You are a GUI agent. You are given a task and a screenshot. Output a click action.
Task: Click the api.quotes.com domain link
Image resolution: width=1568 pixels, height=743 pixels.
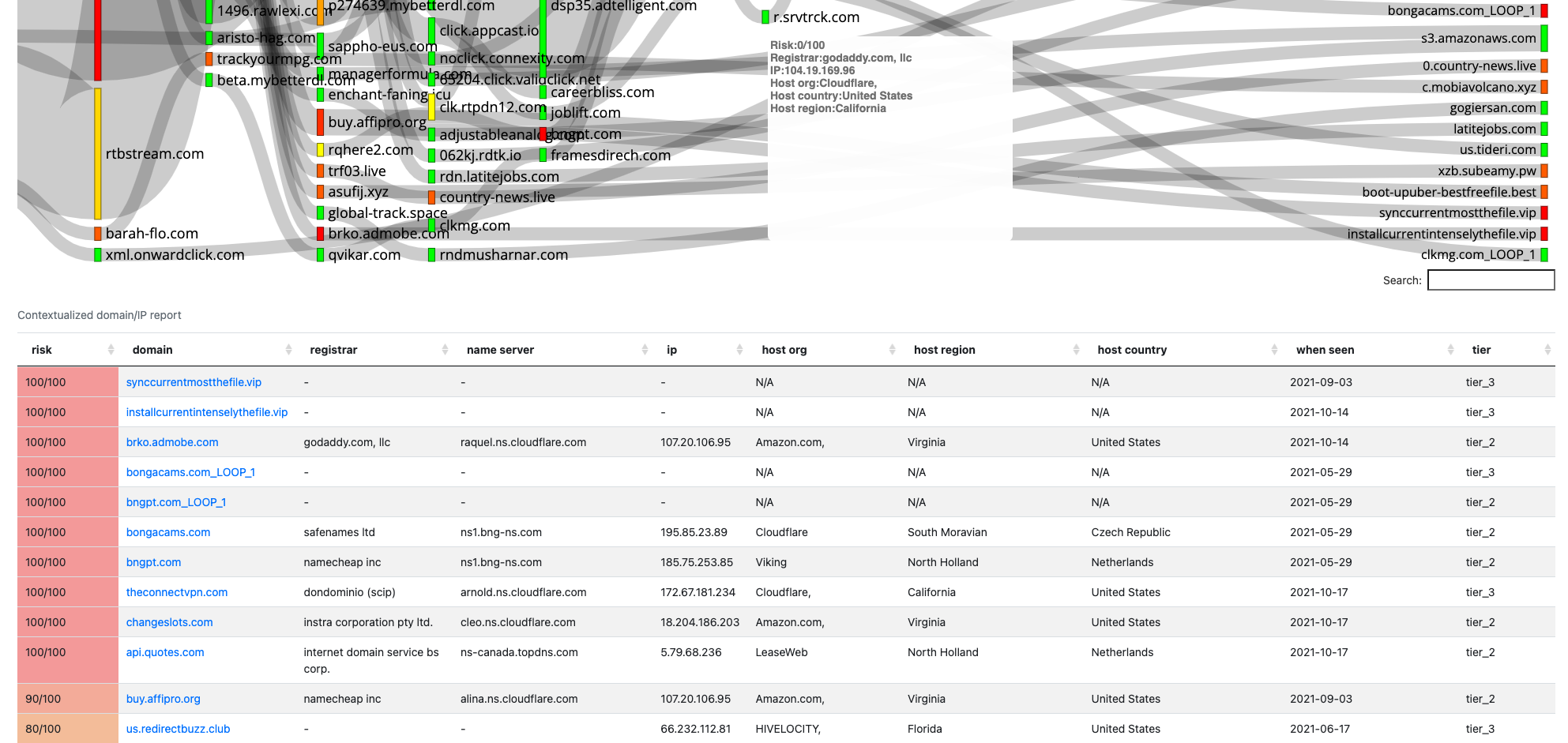click(165, 652)
